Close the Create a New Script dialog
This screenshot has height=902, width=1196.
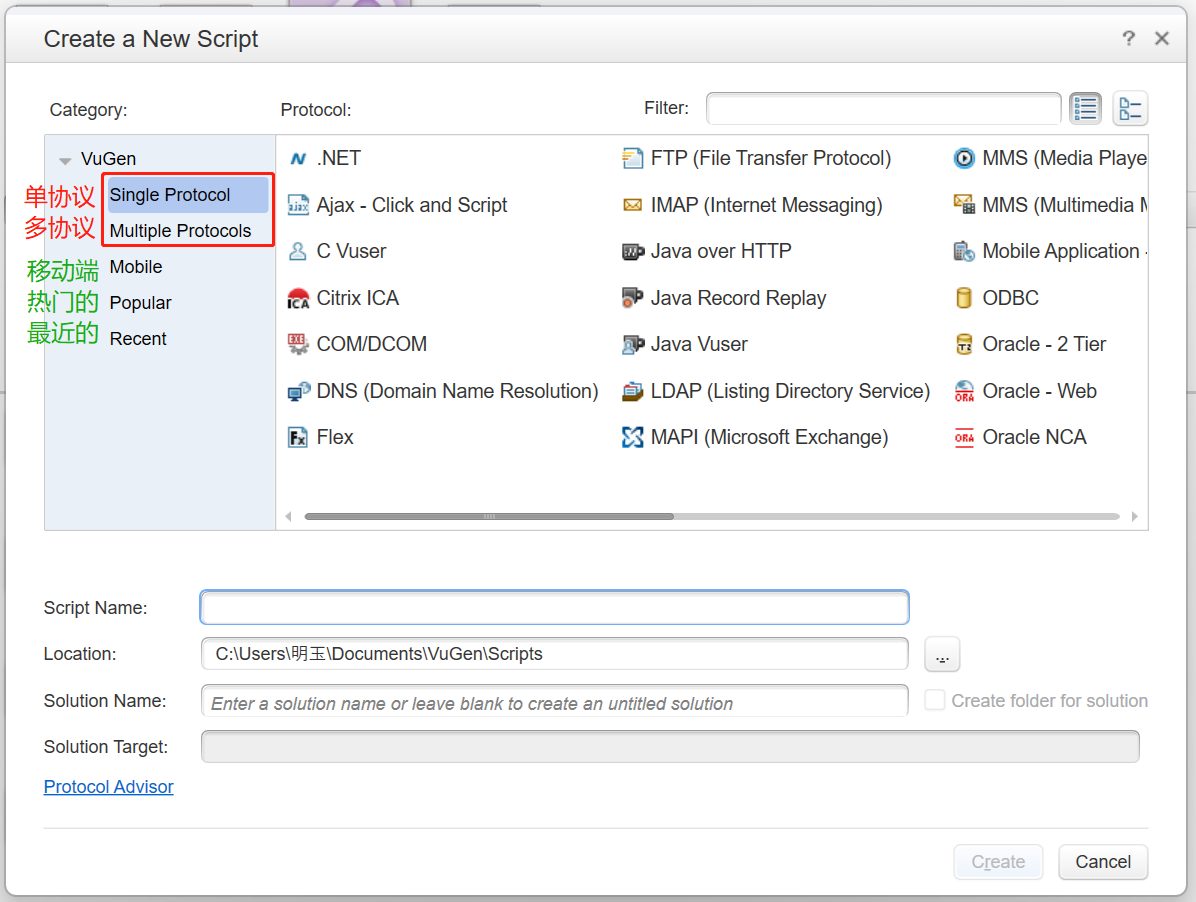1162,38
